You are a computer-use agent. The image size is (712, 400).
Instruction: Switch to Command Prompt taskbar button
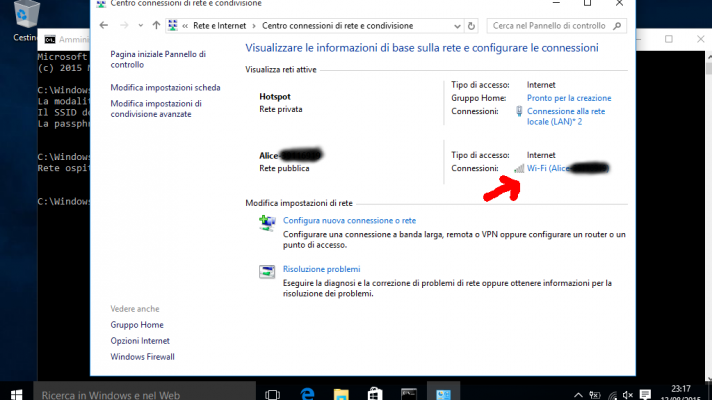(409, 394)
